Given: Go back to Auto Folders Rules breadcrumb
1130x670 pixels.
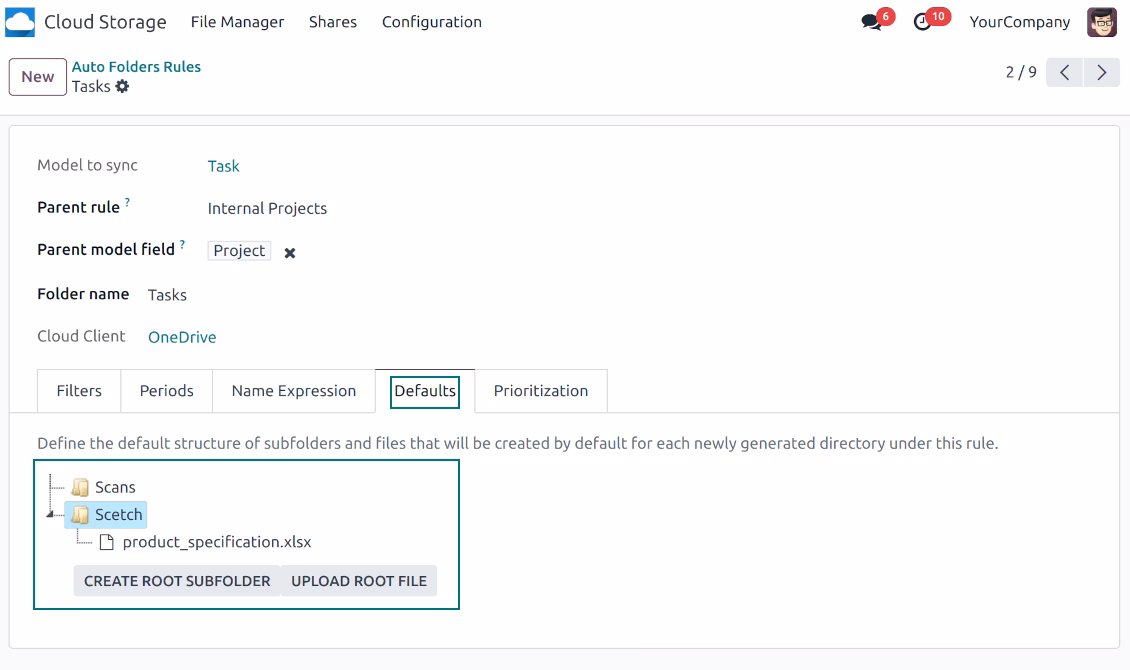Looking at the screenshot, I should [136, 66].
